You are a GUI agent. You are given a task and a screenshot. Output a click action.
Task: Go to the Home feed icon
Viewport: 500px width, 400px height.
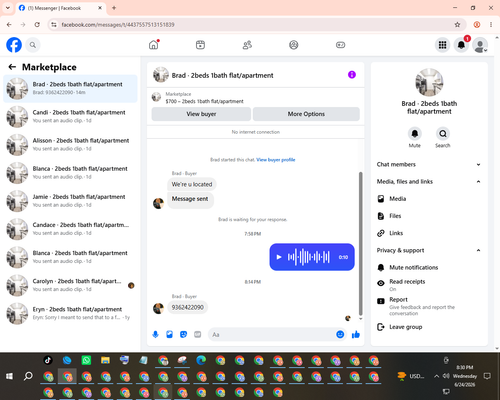pyautogui.click(x=154, y=45)
